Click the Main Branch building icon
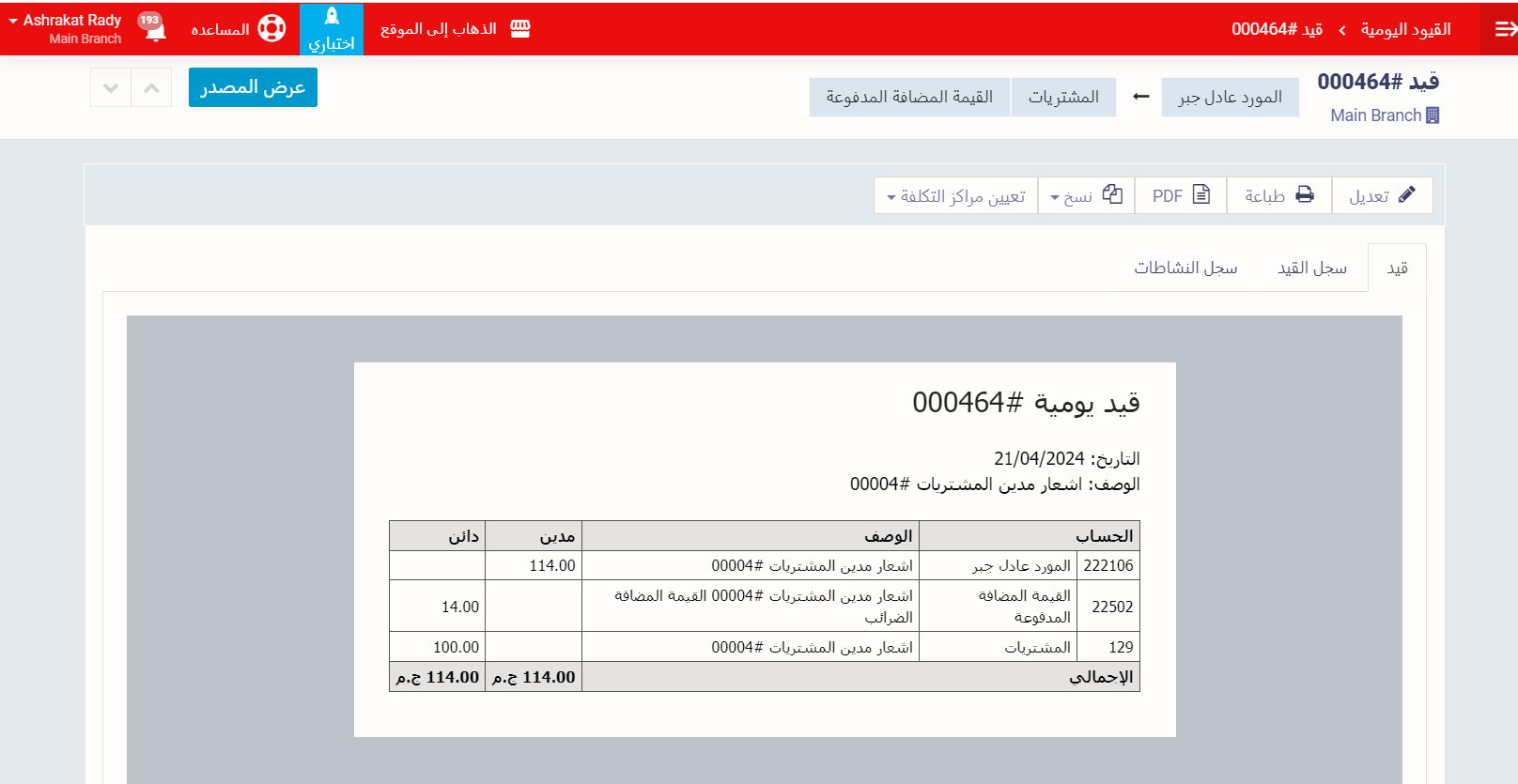Image resolution: width=1518 pixels, height=784 pixels. click(1433, 115)
